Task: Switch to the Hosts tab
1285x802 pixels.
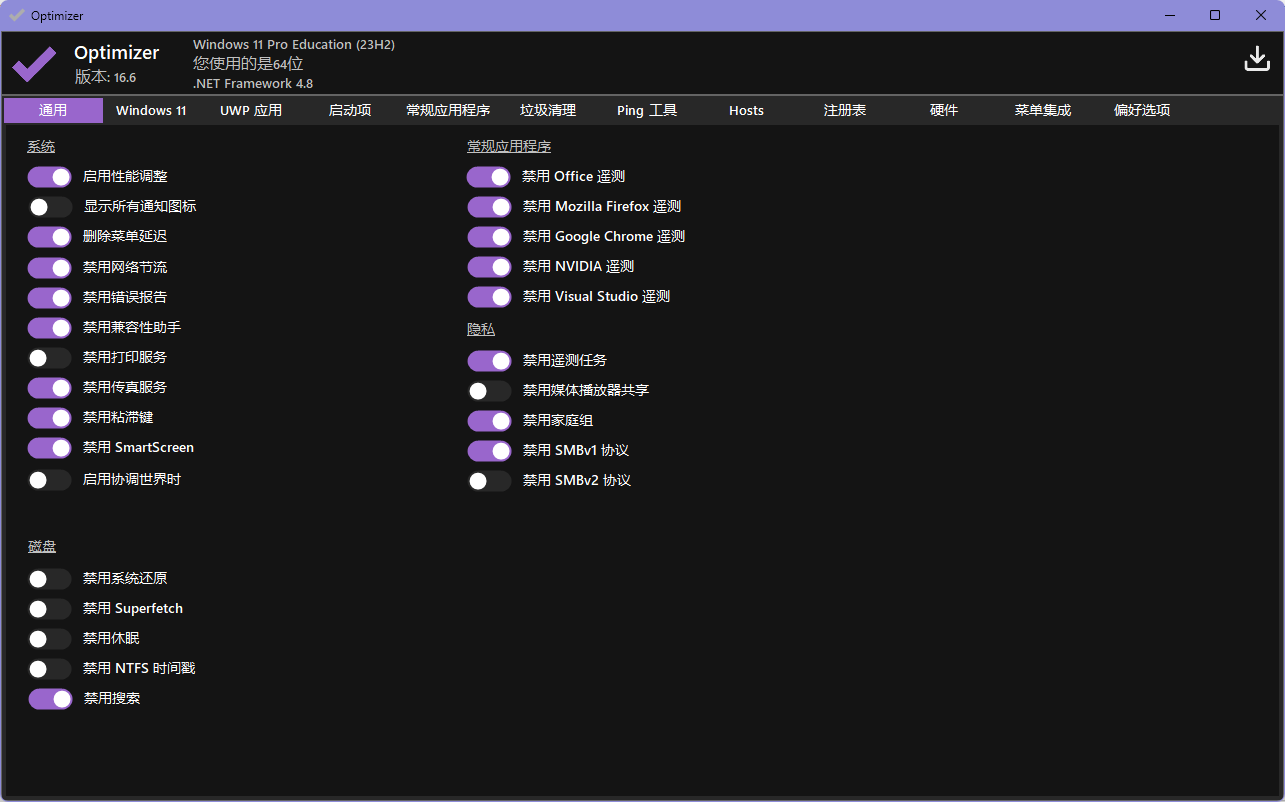Action: point(746,110)
